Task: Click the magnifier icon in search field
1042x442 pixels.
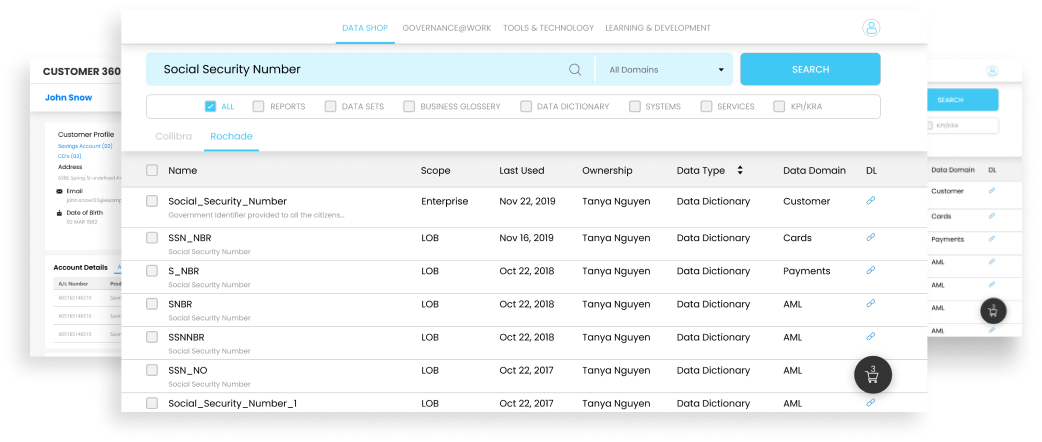Action: click(575, 70)
